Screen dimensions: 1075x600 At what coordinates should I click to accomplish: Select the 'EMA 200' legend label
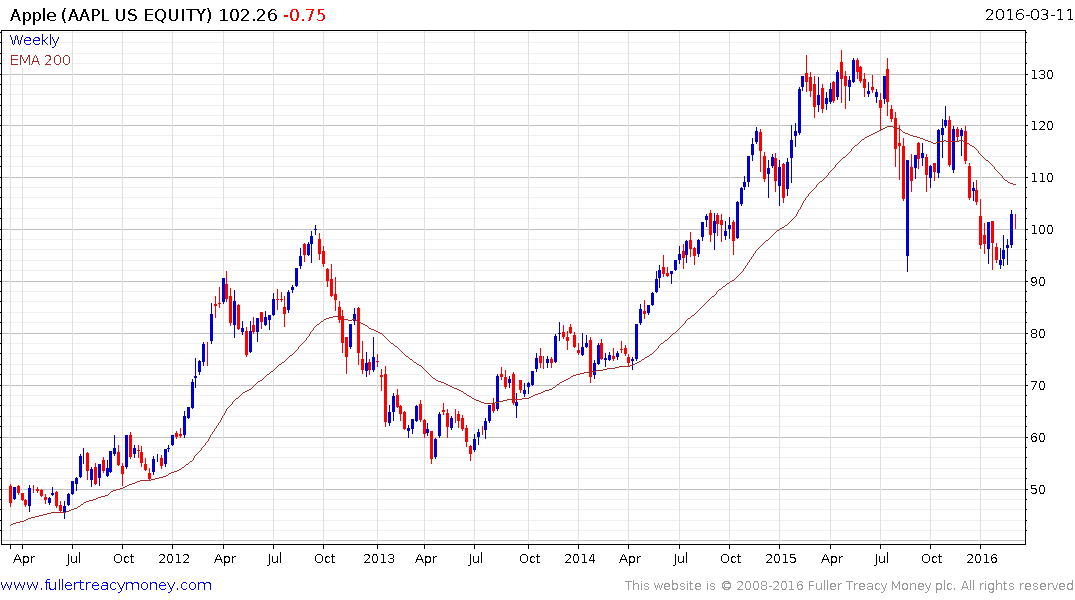pyautogui.click(x=40, y=60)
